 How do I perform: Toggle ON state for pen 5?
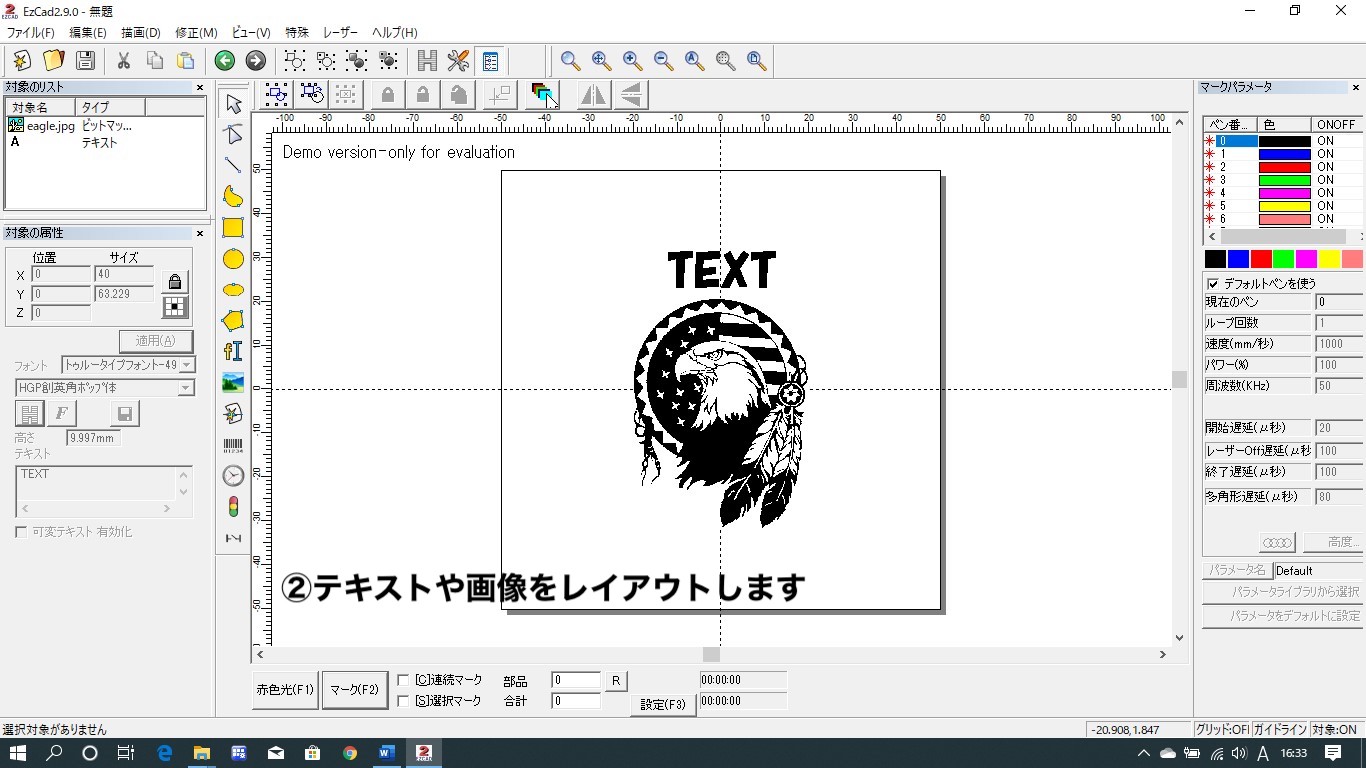coord(1325,206)
